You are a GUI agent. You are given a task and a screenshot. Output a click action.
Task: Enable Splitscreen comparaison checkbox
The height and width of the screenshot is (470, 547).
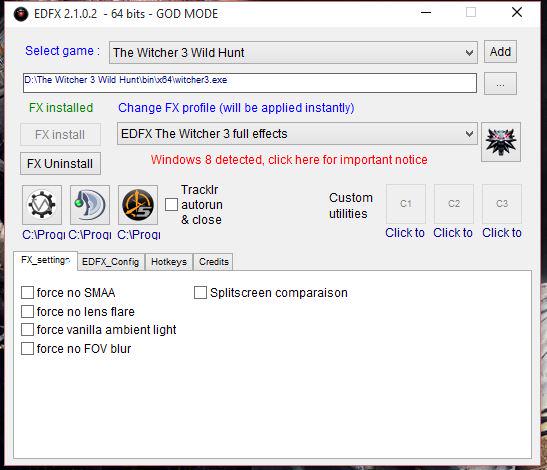200,292
